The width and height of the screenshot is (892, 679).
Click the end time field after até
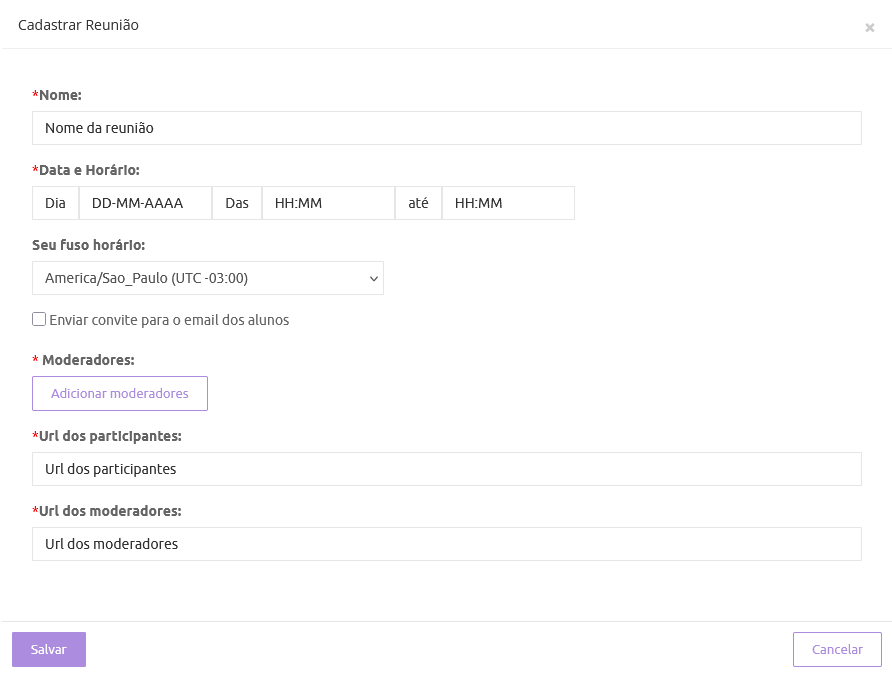pyautogui.click(x=508, y=203)
